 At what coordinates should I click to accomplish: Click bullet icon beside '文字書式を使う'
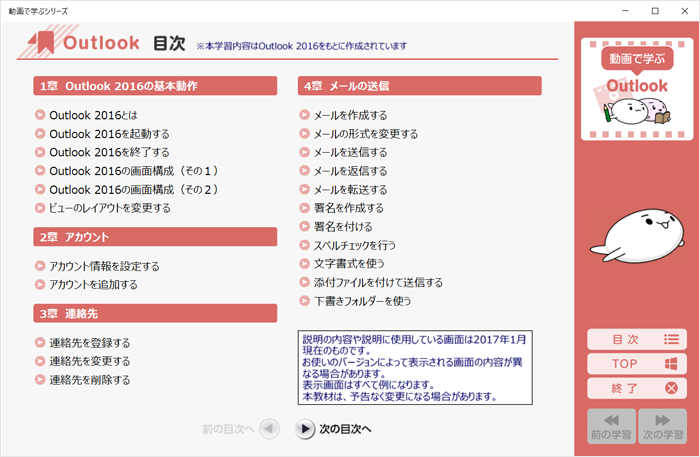(304, 263)
